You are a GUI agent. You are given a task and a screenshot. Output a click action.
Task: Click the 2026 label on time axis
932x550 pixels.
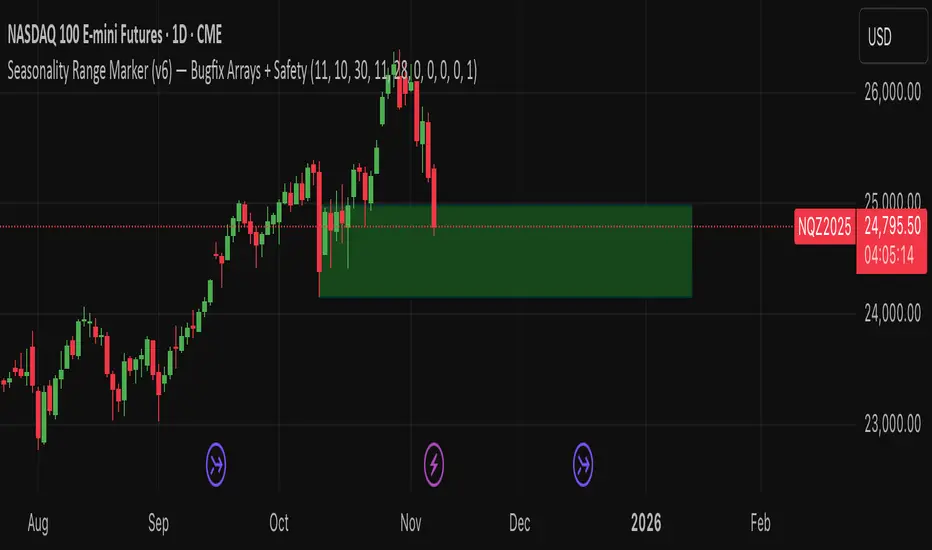click(x=646, y=523)
